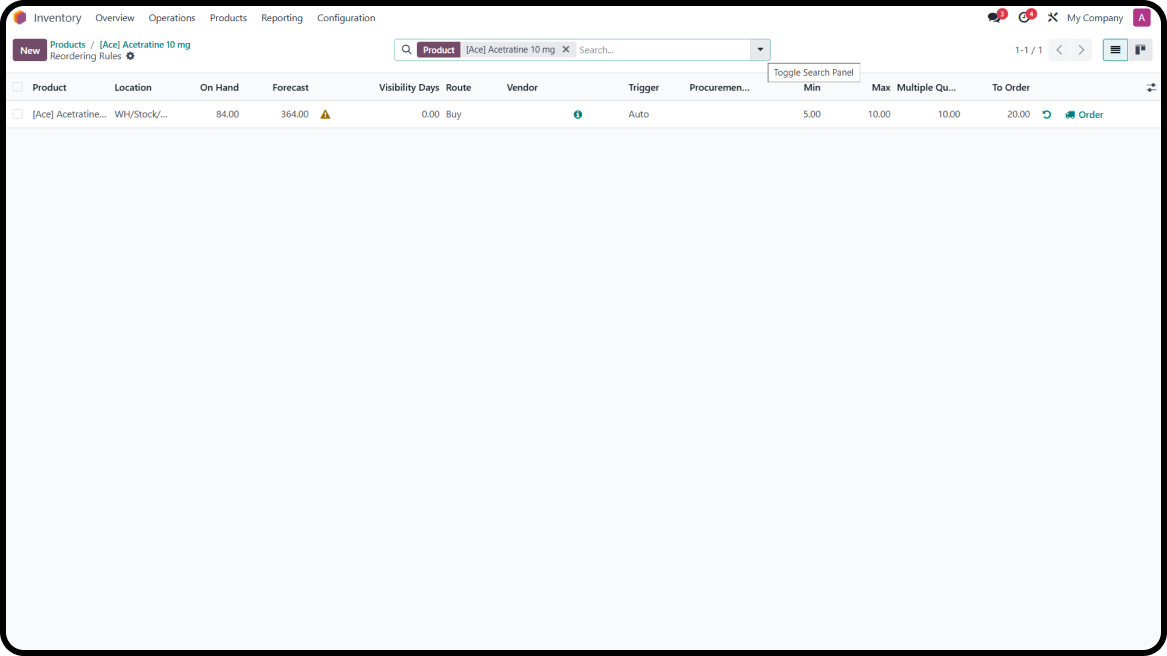
Task: Click the forecast warning triangle icon
Action: (325, 115)
